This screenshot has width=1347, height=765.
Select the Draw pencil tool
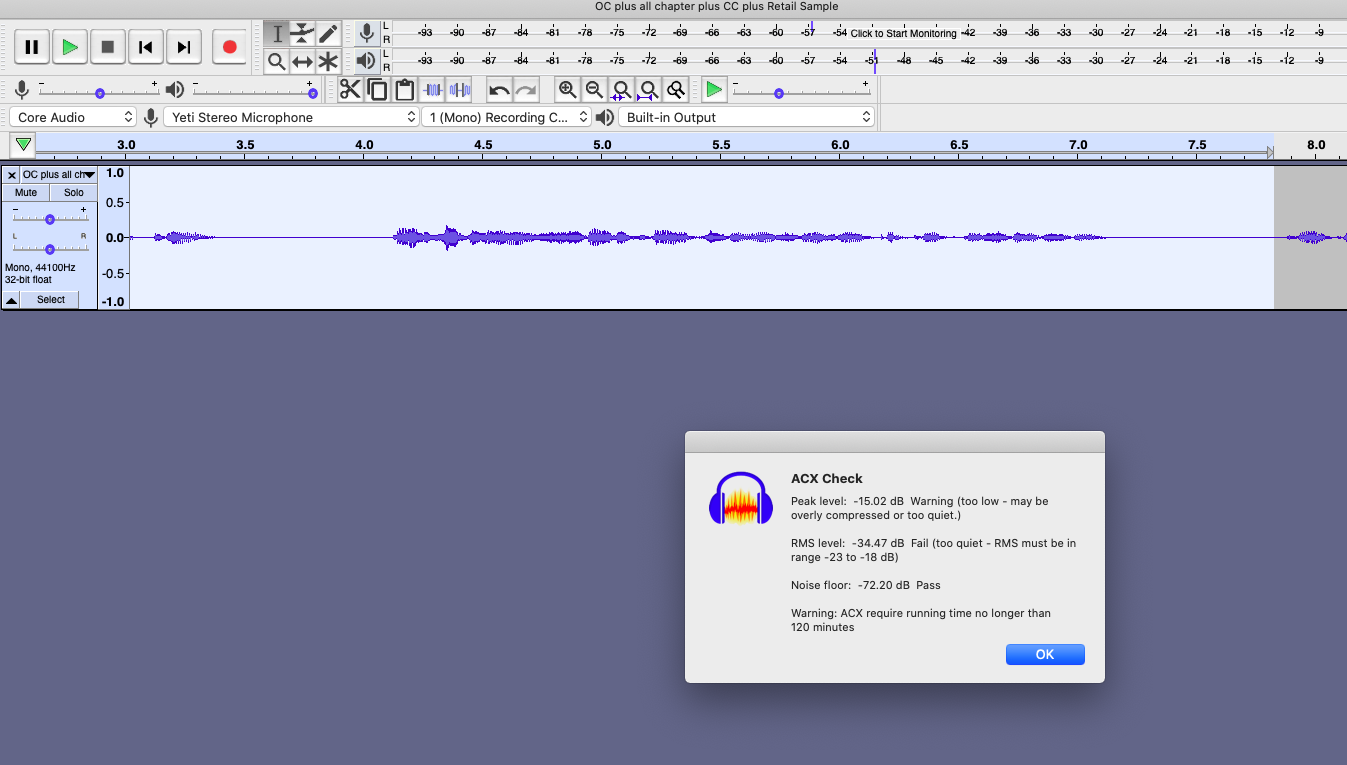pos(328,34)
